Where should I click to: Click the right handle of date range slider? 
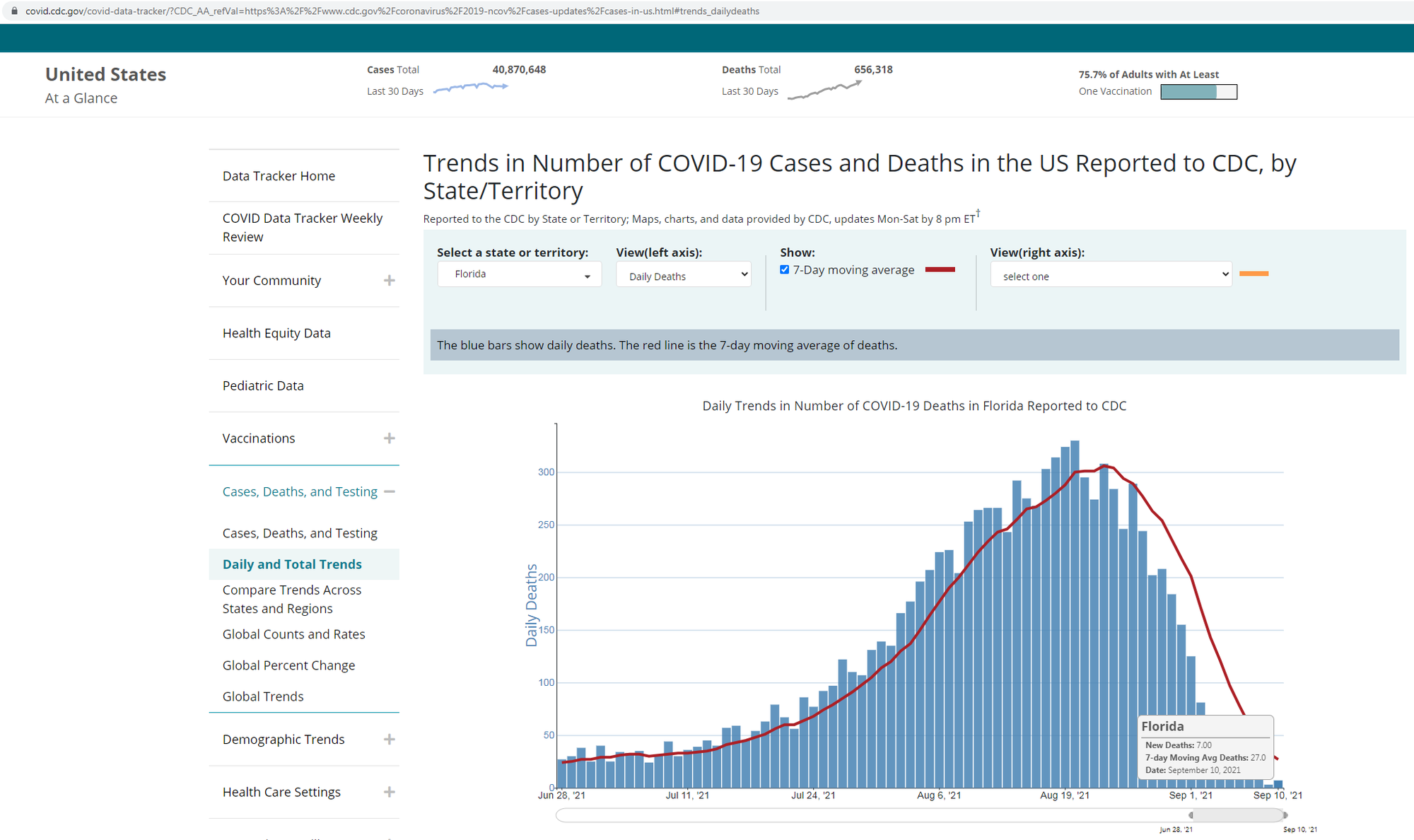coord(1285,815)
